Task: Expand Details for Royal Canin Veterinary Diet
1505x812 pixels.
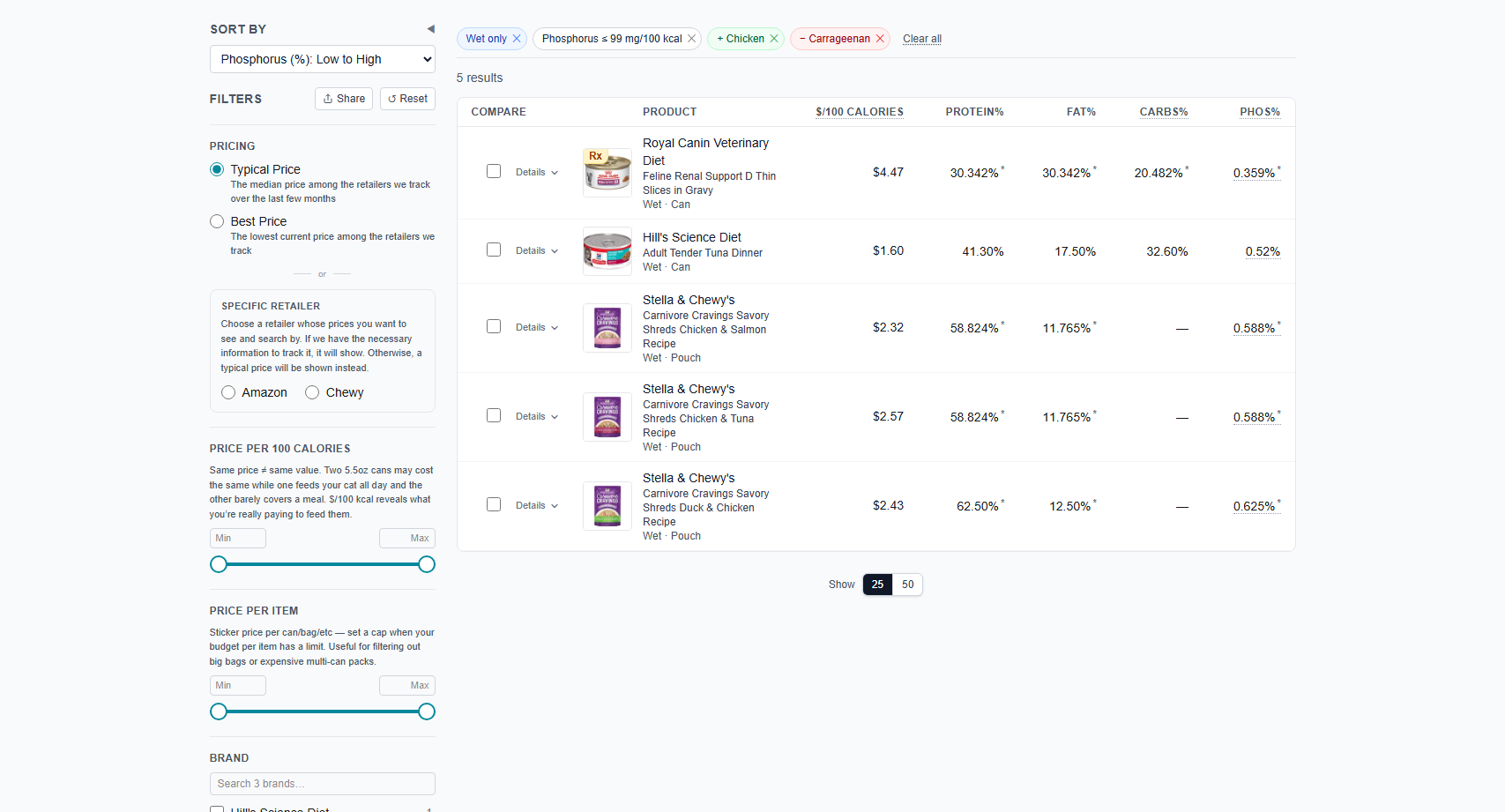Action: tap(537, 173)
